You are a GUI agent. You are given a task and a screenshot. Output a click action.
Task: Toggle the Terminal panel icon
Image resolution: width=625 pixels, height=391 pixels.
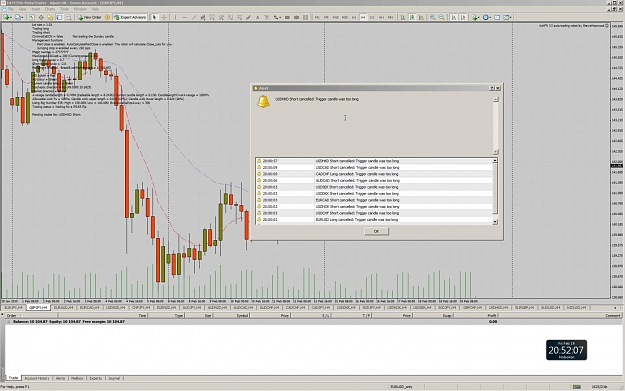click(x=59, y=17)
